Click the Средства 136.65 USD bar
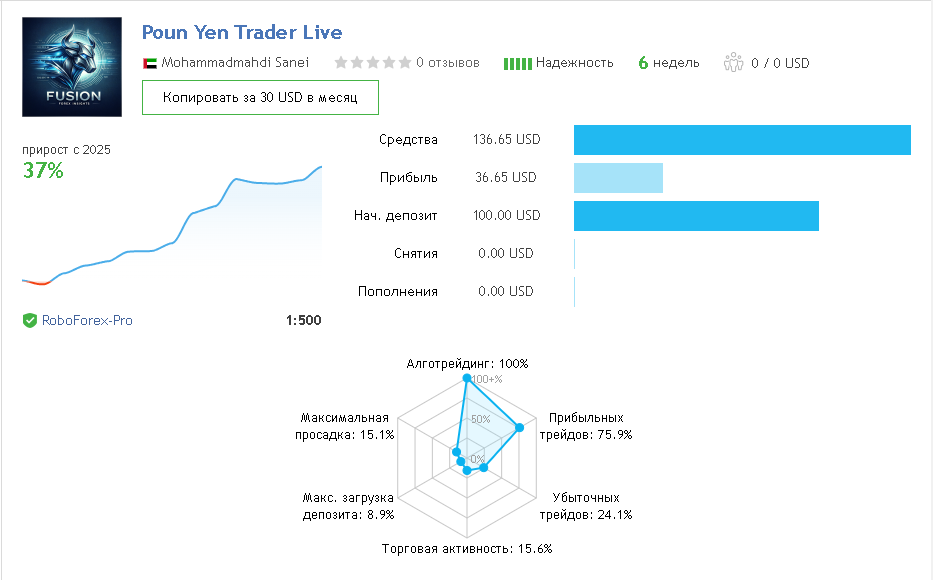The width and height of the screenshot is (933, 580). (742, 140)
